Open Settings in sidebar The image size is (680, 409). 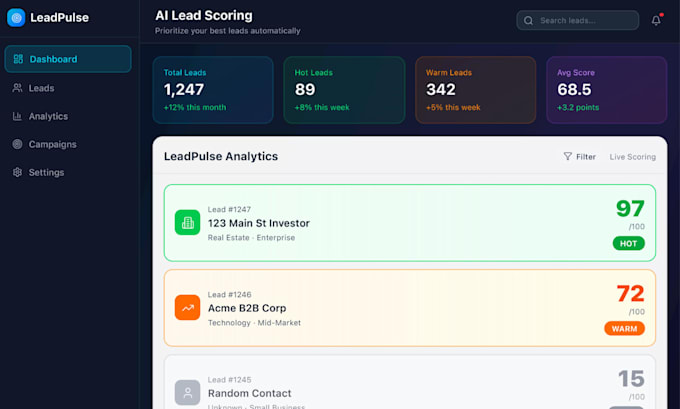68,172
